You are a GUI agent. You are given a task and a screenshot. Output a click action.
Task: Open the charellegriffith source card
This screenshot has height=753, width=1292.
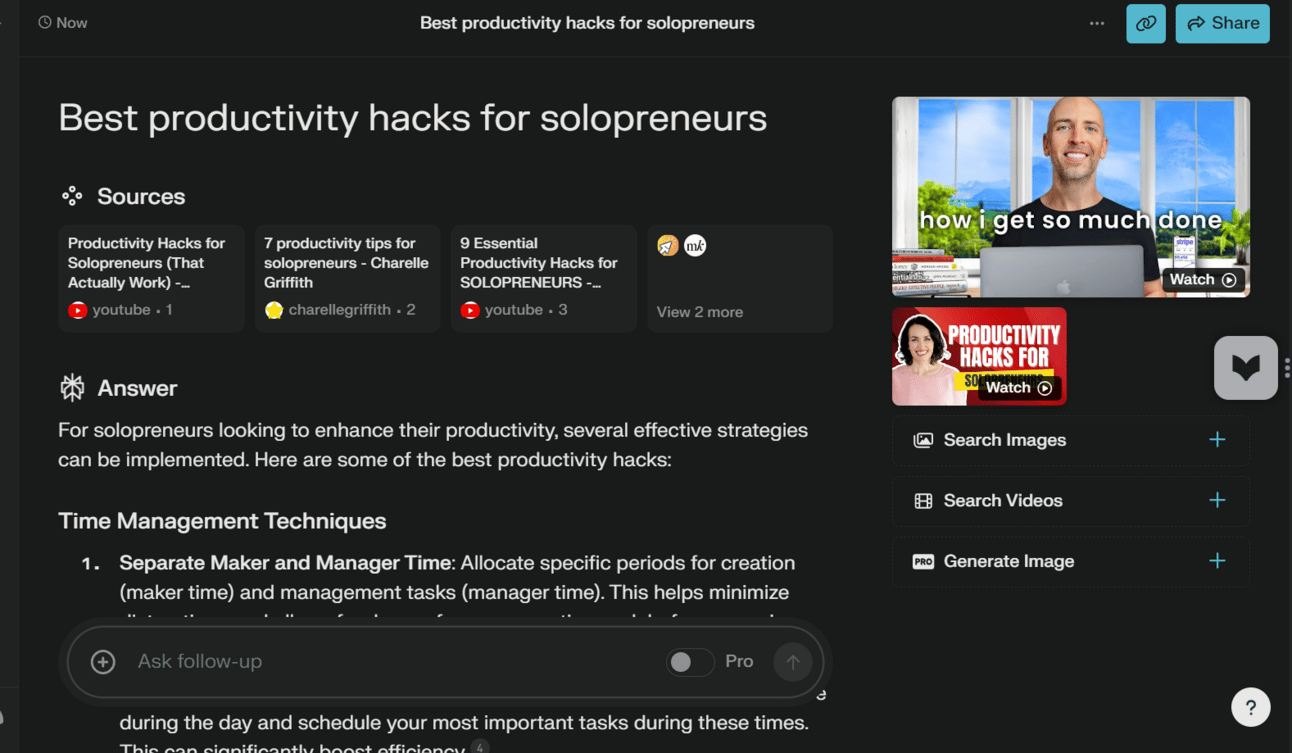(x=347, y=279)
